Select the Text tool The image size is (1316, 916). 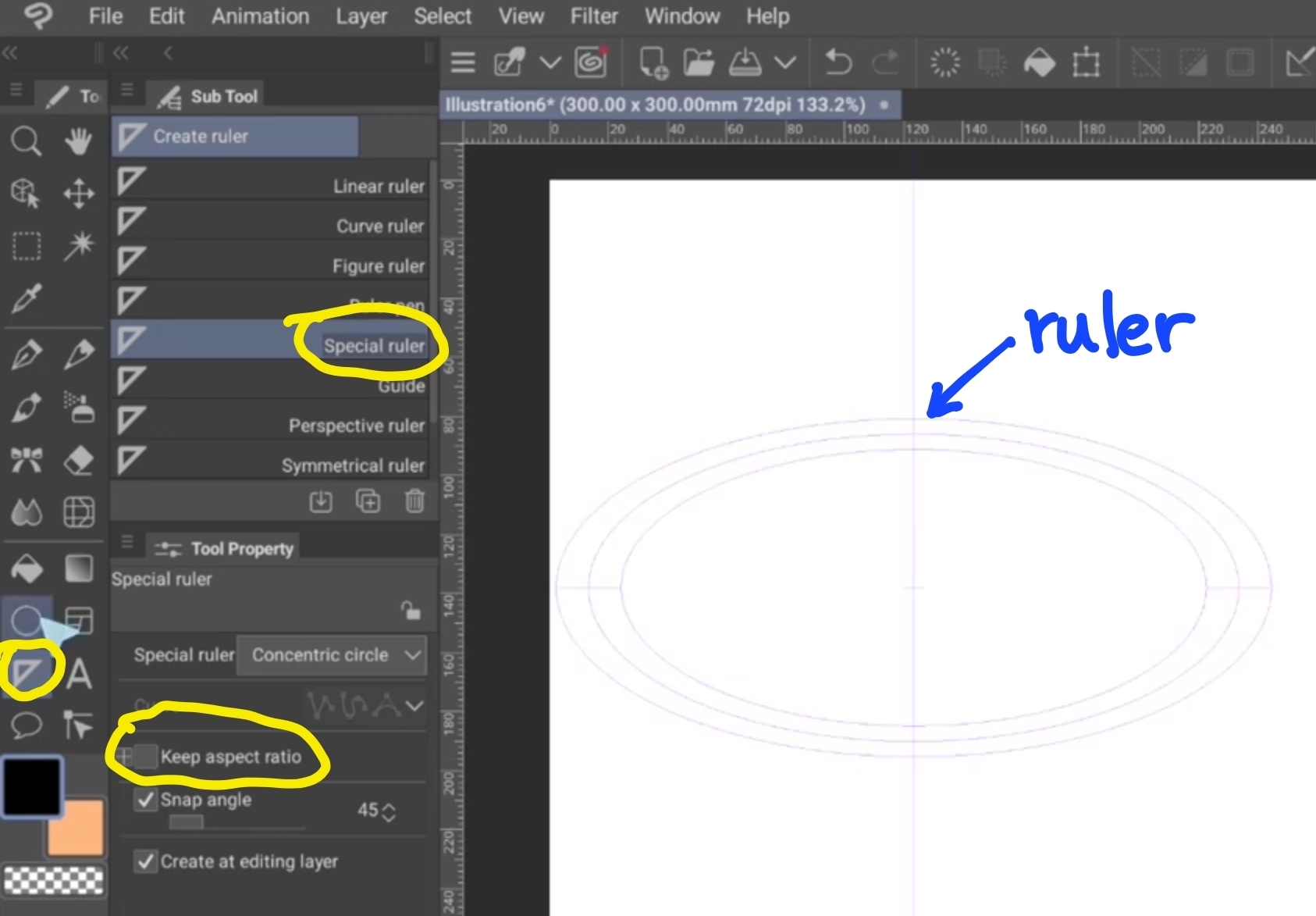pos(79,673)
